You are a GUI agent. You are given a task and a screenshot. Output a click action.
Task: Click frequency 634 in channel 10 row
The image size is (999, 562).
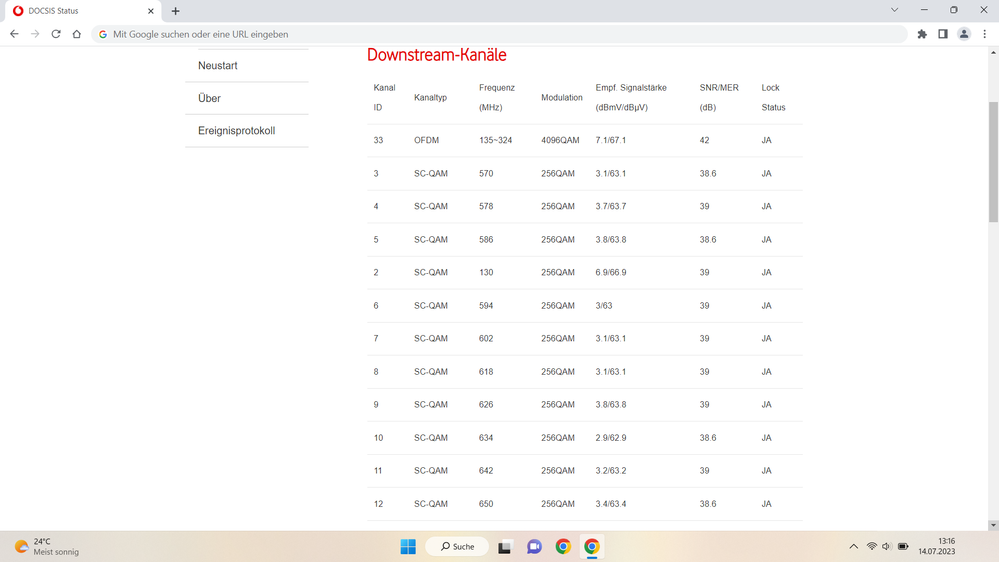486,438
